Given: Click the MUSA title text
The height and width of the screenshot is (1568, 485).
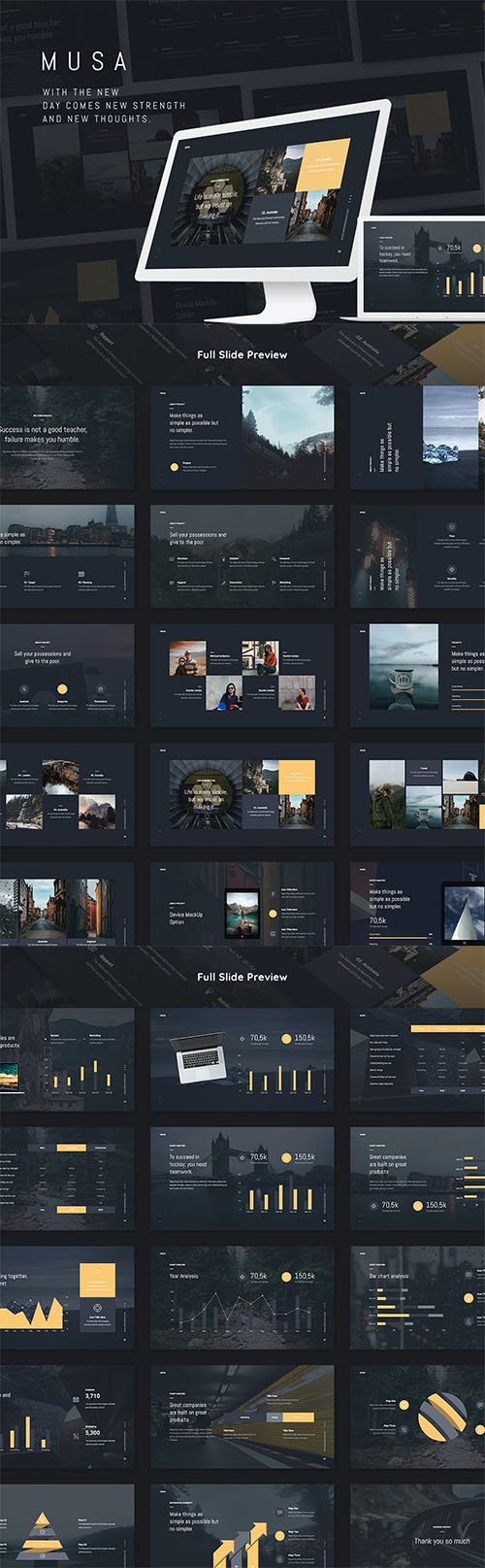Looking at the screenshot, I should [x=84, y=62].
